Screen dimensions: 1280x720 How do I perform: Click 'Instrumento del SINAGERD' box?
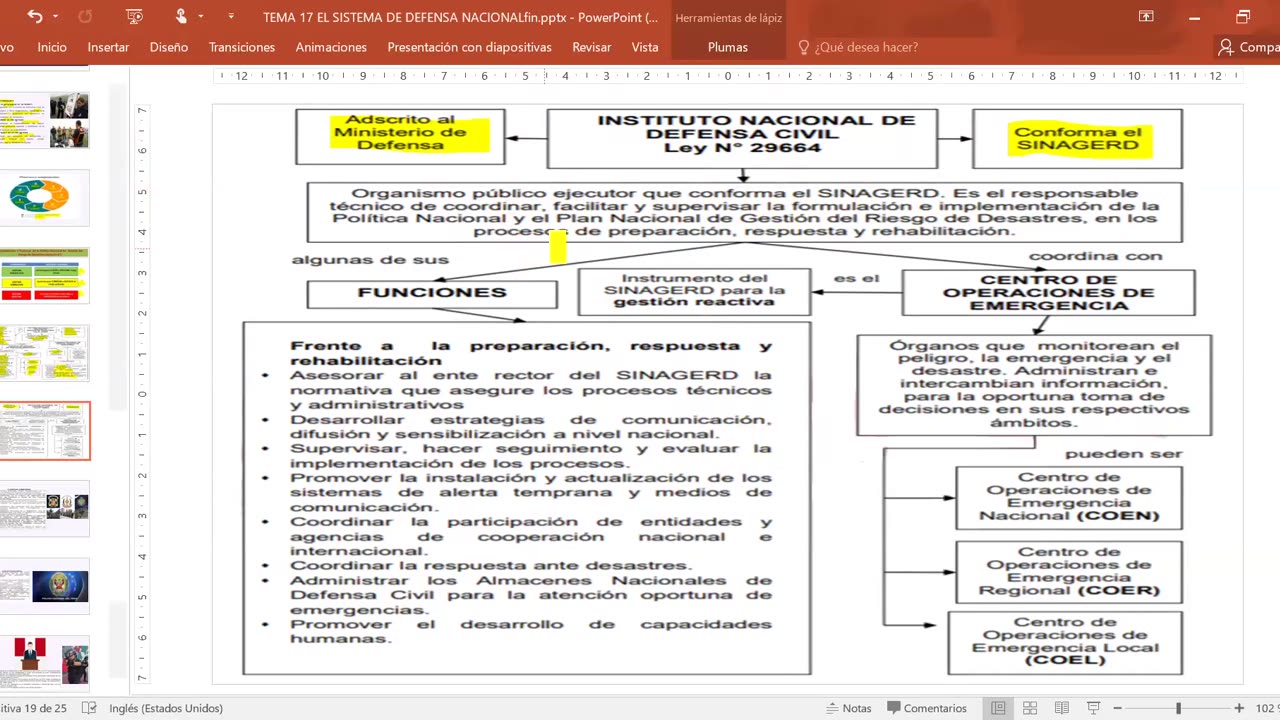(694, 291)
